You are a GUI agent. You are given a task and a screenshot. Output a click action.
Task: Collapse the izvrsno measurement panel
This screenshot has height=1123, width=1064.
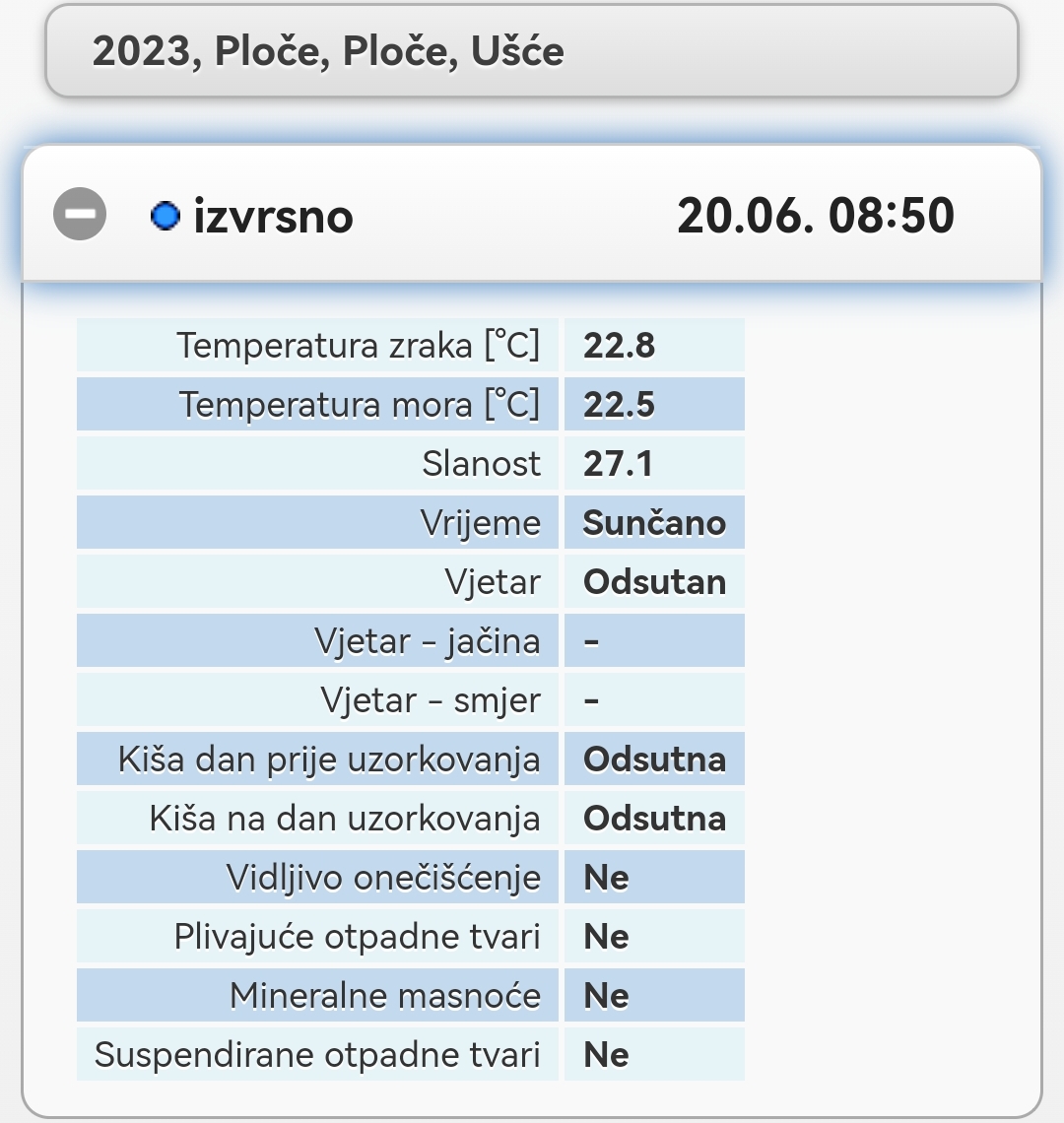80,214
